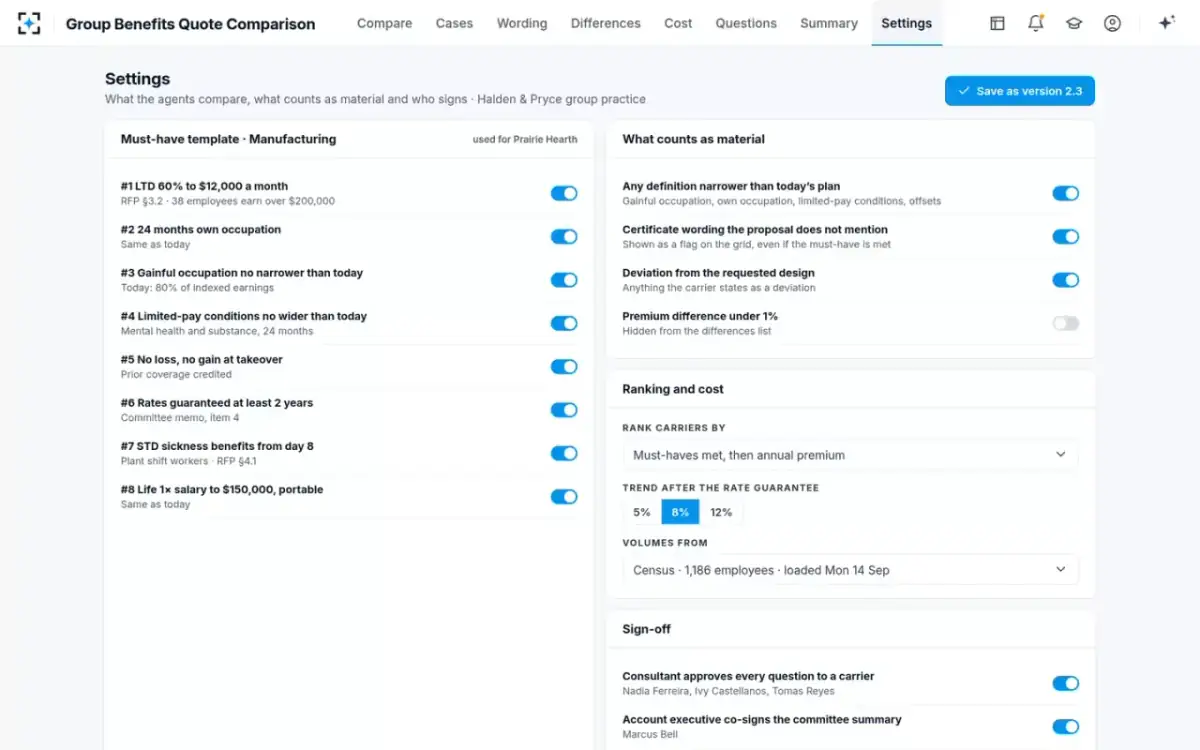The image size is (1200, 750).
Task: Select 8% trend option
Action: click(x=680, y=512)
